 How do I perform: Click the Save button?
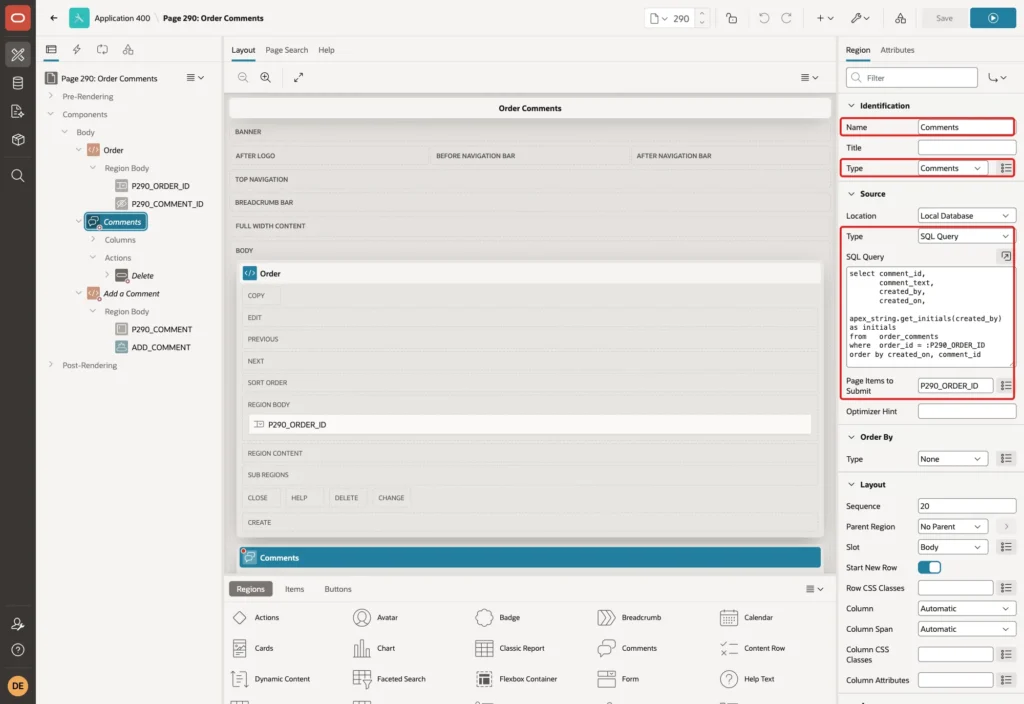[944, 18]
